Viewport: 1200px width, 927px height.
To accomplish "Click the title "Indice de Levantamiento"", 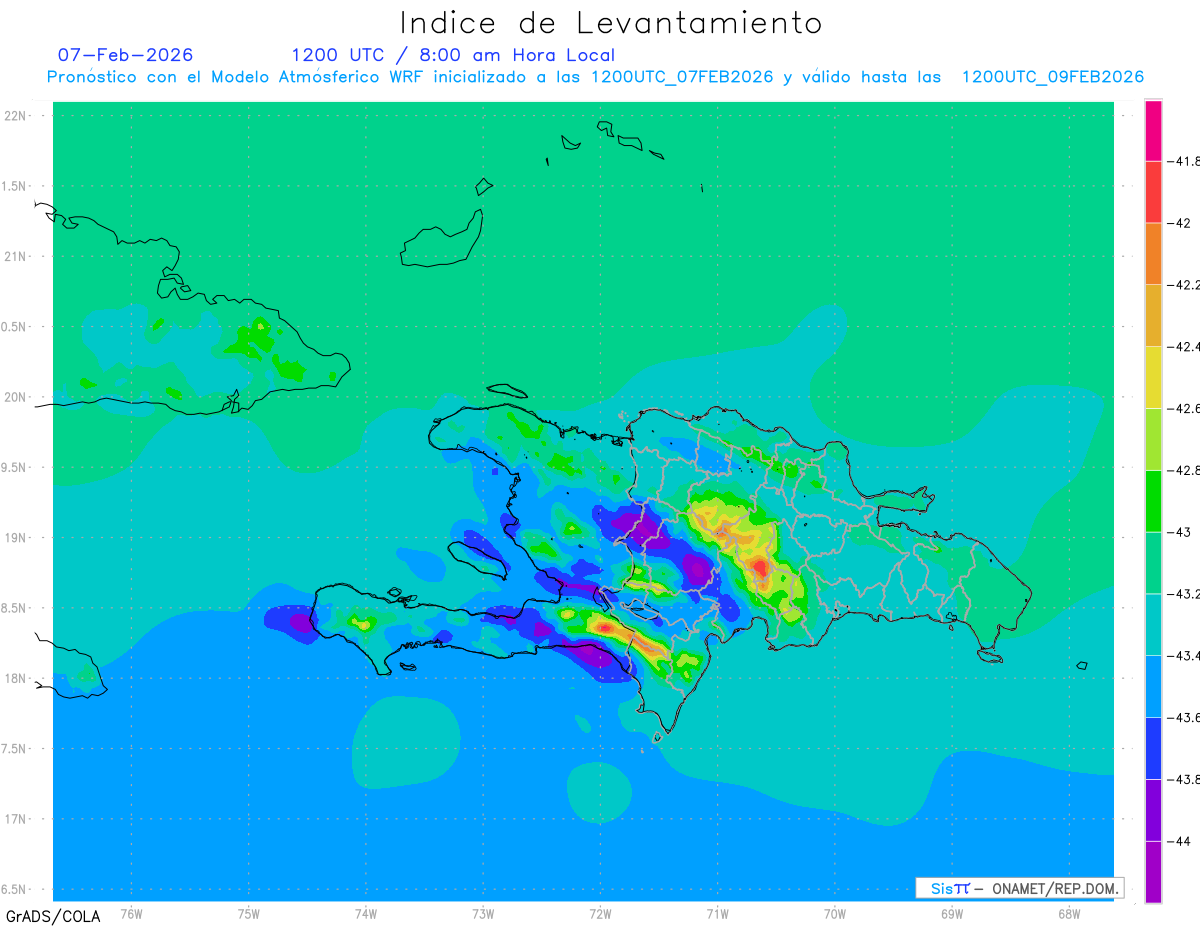I will tap(611, 22).
